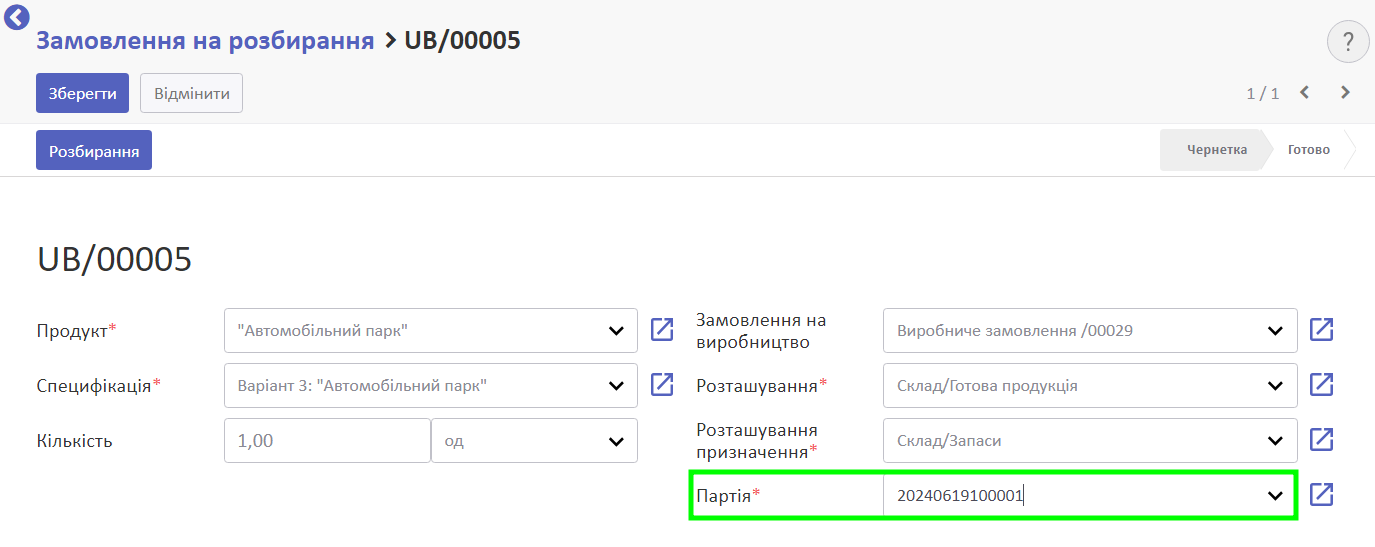Open the help question mark icon
The width and height of the screenshot is (1375, 547).
1348,42
